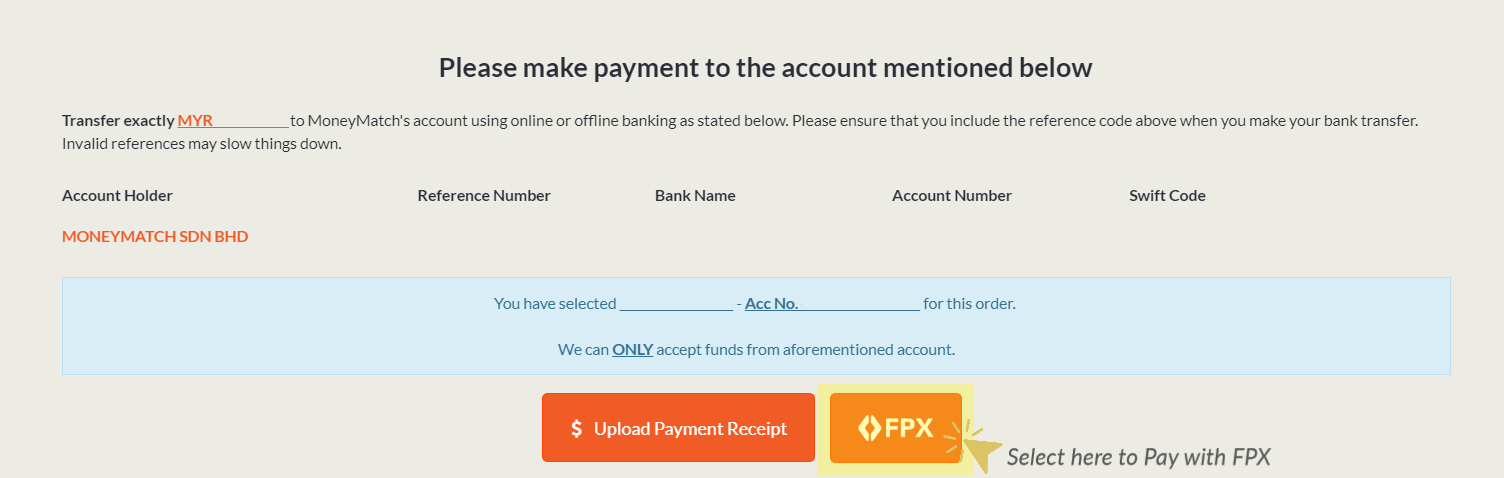Viewport: 1504px width, 478px height.
Task: Select MONEYMATCH SDN BHD account holder name
Action: click(155, 237)
